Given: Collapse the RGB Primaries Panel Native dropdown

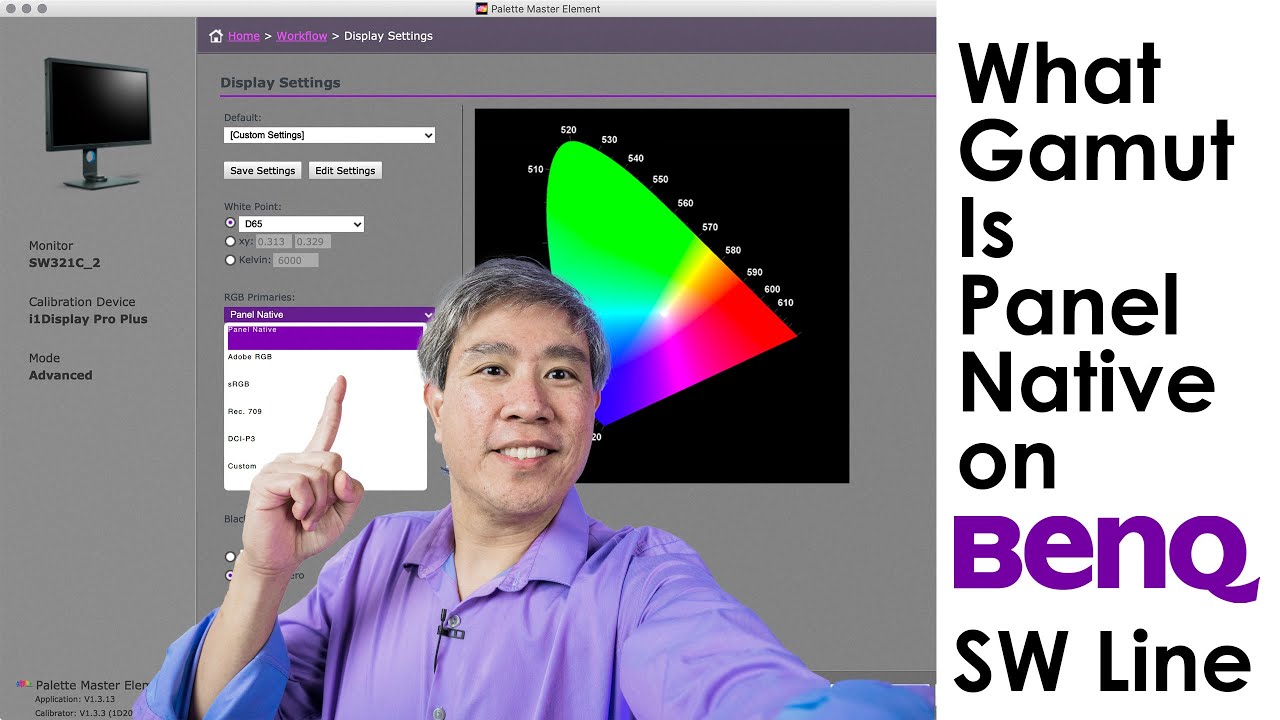Looking at the screenshot, I should click(329, 314).
